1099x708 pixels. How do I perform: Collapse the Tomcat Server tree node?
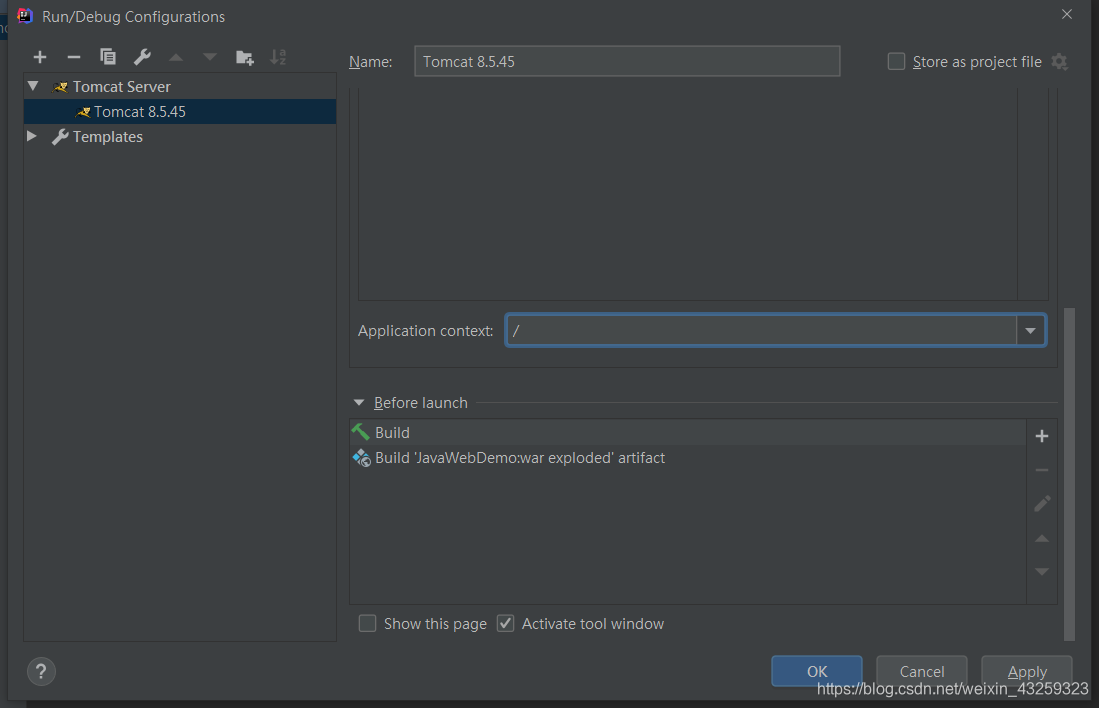(x=33, y=86)
